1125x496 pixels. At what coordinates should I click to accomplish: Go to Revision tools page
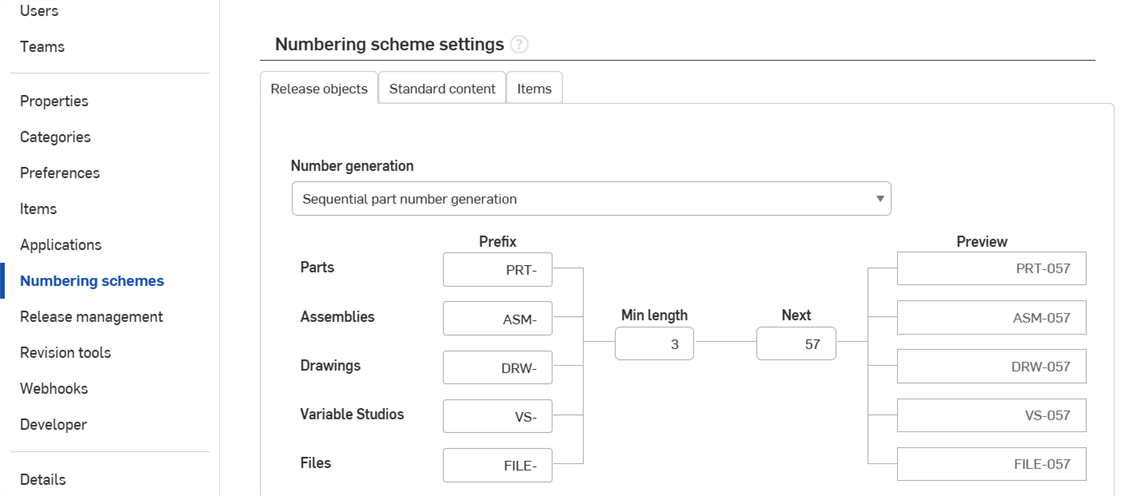(65, 353)
